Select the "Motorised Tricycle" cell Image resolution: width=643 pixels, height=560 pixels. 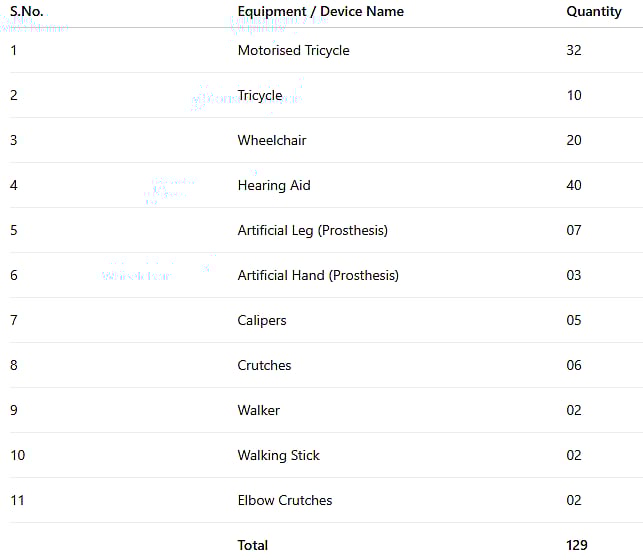293,50
